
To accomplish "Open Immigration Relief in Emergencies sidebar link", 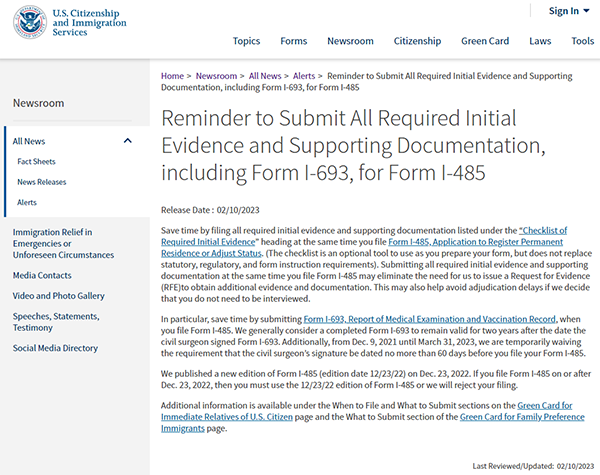I will click(63, 243).
